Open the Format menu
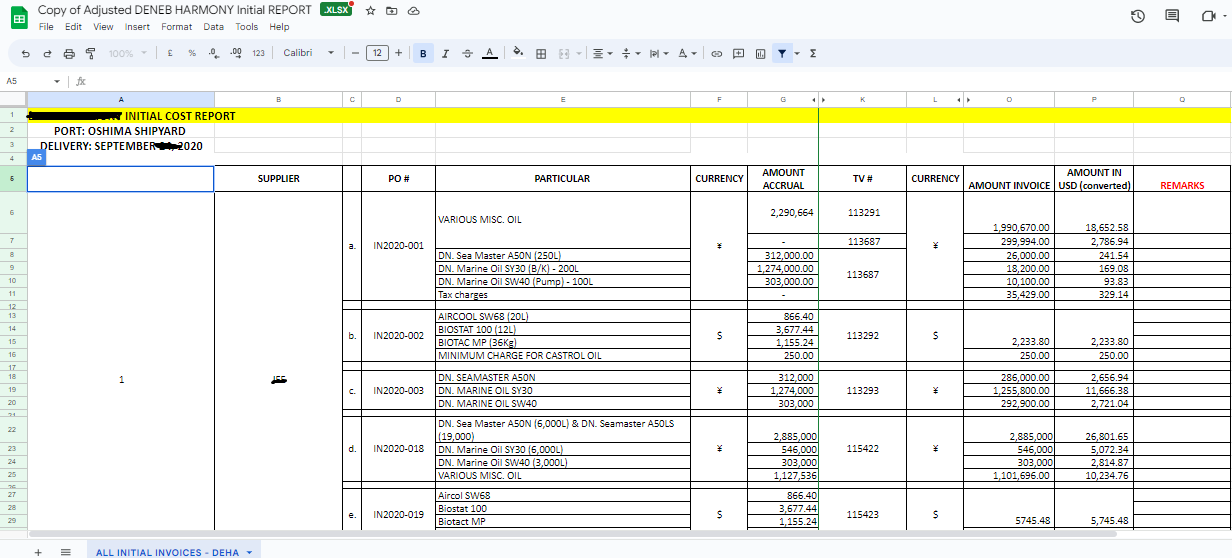The width and height of the screenshot is (1232, 558). (176, 27)
